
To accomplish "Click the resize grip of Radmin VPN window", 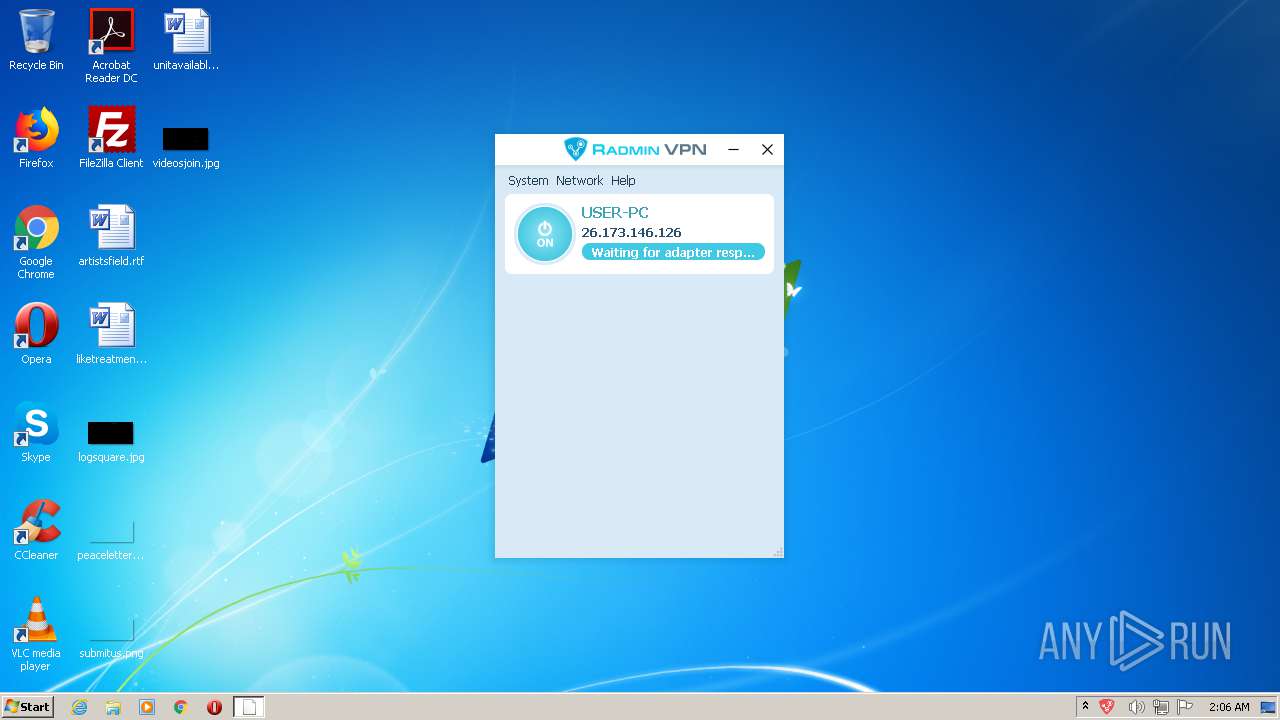I will pyautogui.click(x=778, y=552).
